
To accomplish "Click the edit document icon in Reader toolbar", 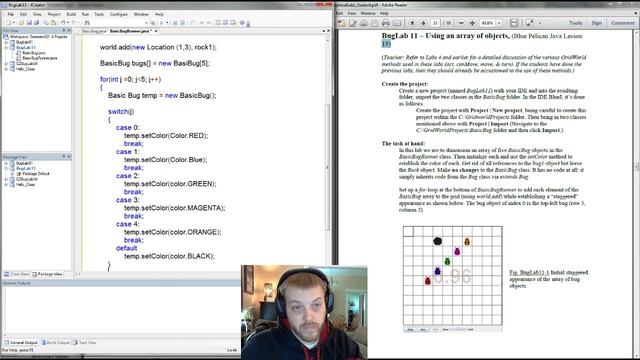I will tap(353, 23).
